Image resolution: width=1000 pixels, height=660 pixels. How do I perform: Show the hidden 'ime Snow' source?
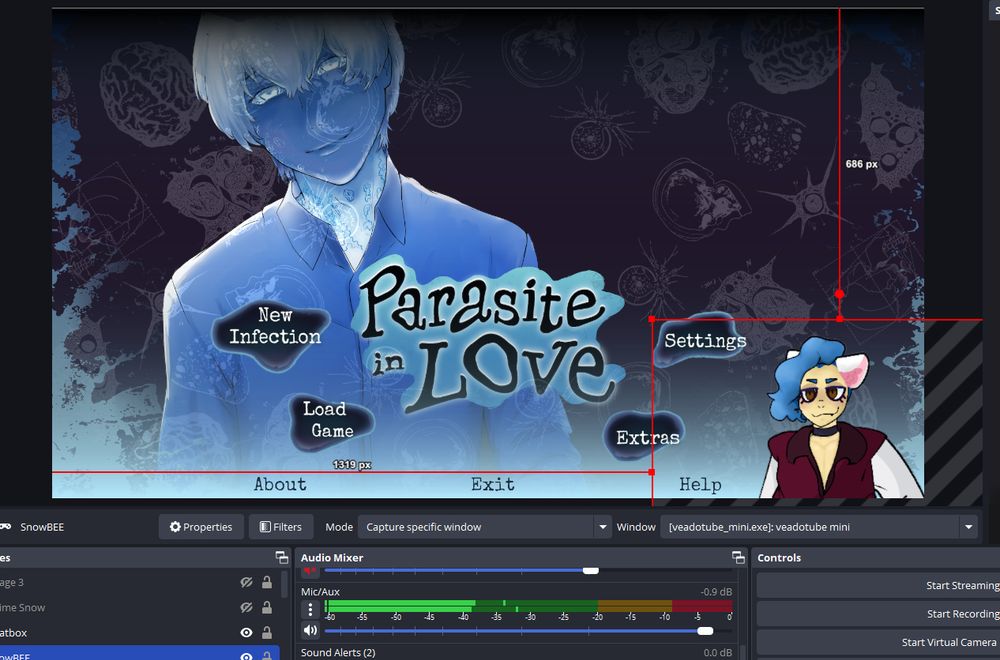click(x=246, y=608)
